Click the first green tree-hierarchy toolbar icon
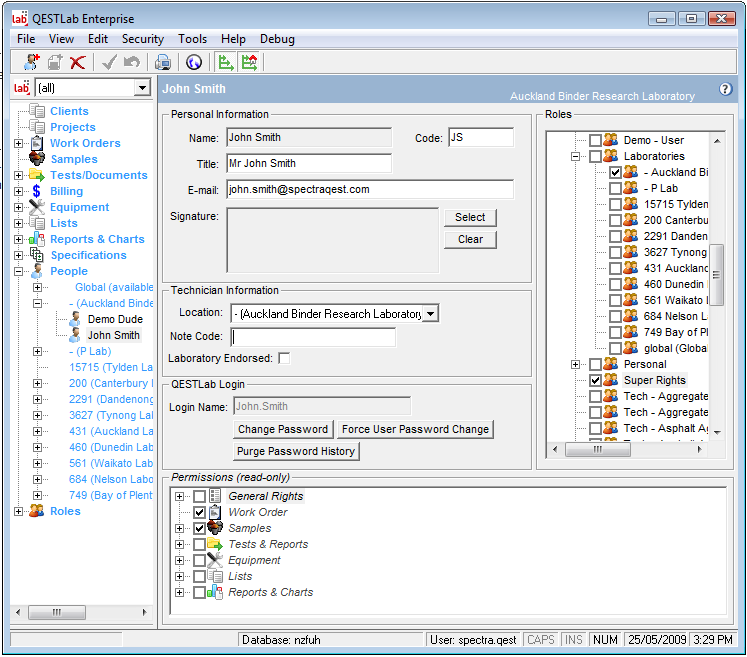Screen dimensions: 747x657 226,63
